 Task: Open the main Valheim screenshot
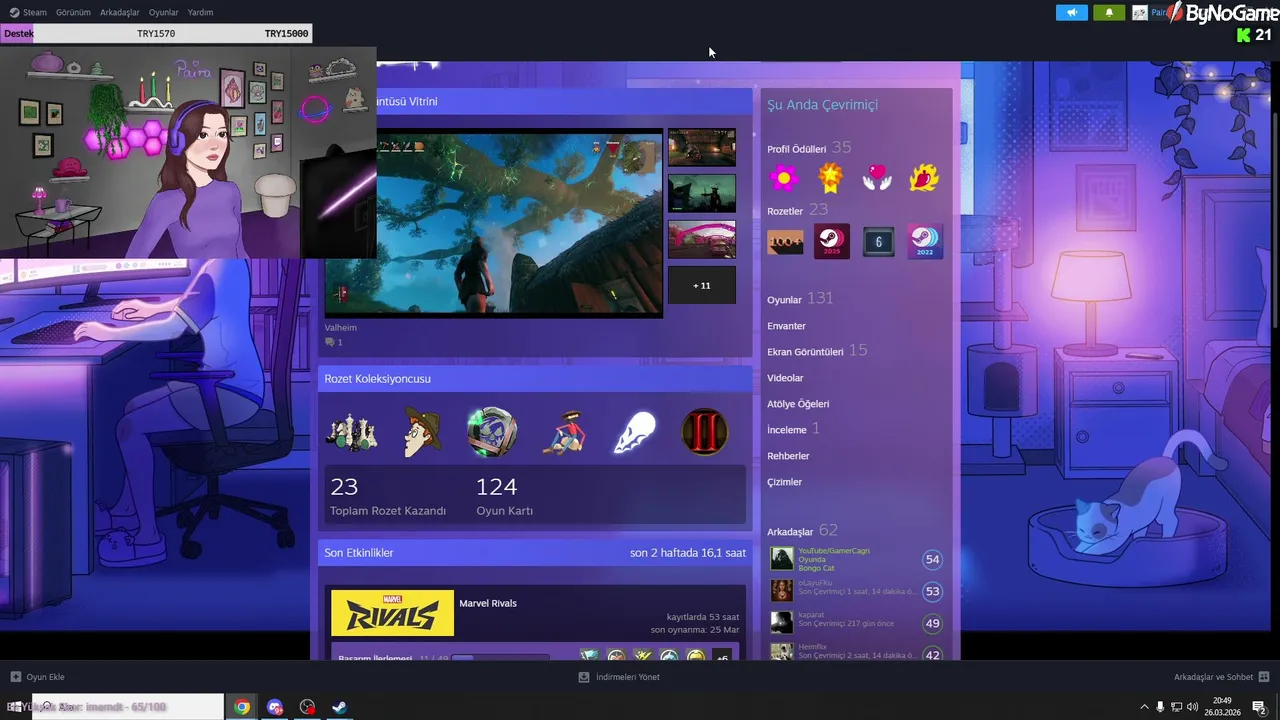[493, 223]
